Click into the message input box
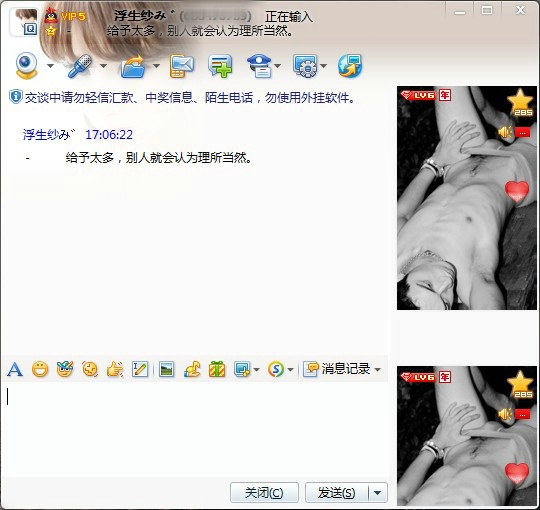This screenshot has height=510, width=540. pos(196,429)
